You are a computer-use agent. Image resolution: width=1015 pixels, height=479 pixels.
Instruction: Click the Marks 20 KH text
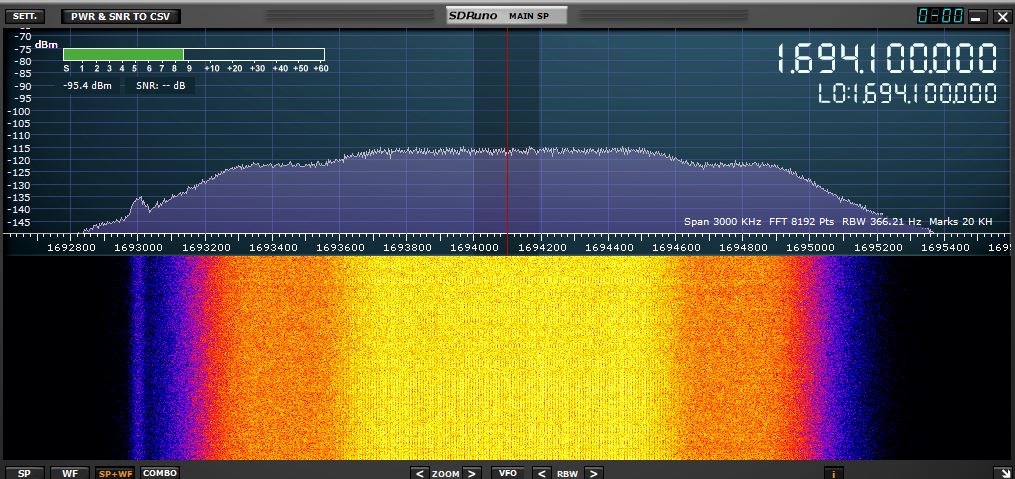[x=961, y=221]
